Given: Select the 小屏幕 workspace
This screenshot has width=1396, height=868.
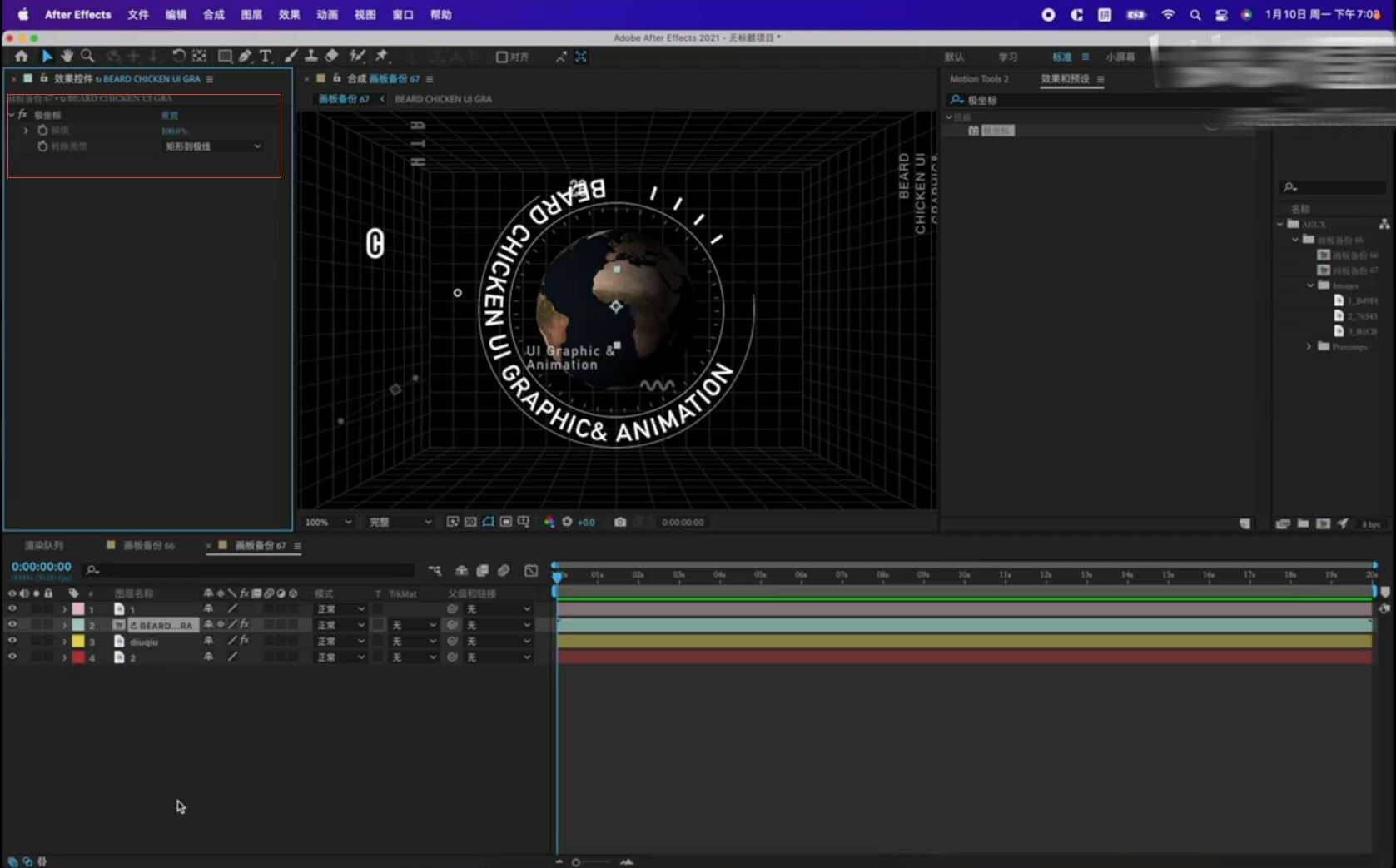Looking at the screenshot, I should tap(1120, 57).
